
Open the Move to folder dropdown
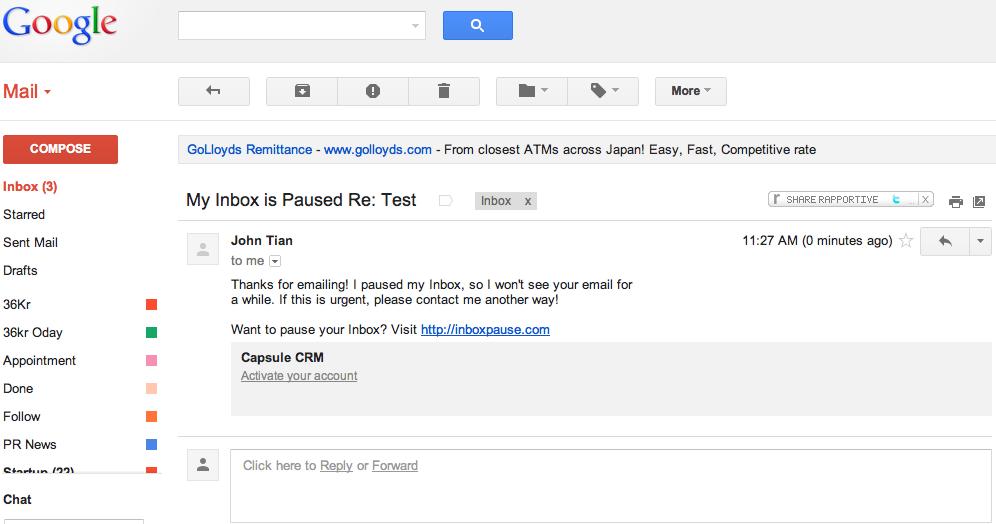[x=532, y=91]
